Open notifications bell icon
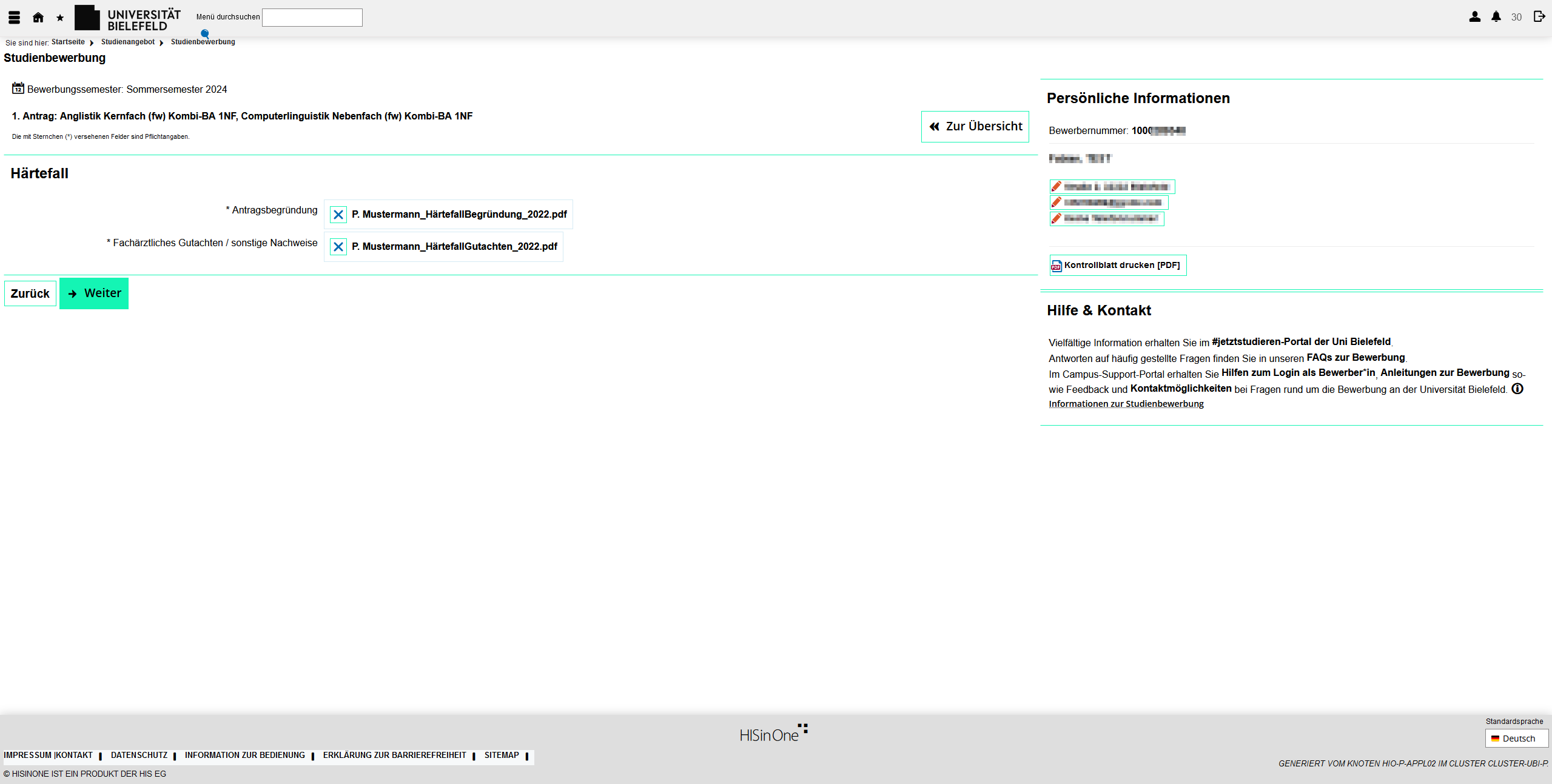 (1496, 17)
